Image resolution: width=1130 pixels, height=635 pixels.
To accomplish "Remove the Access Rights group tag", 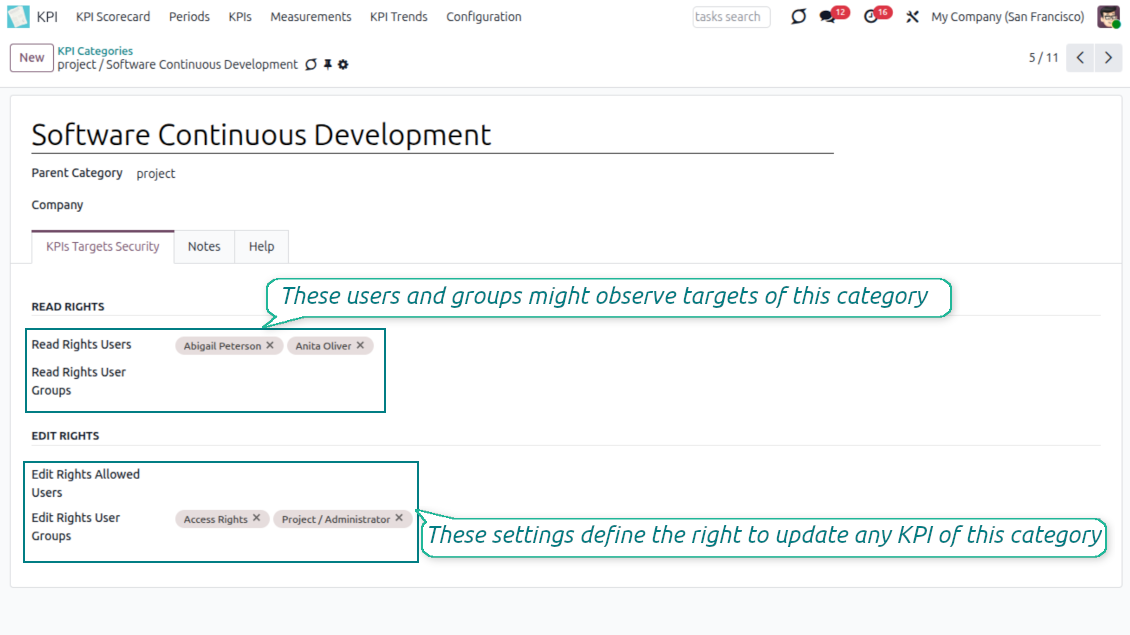I will coord(257,519).
